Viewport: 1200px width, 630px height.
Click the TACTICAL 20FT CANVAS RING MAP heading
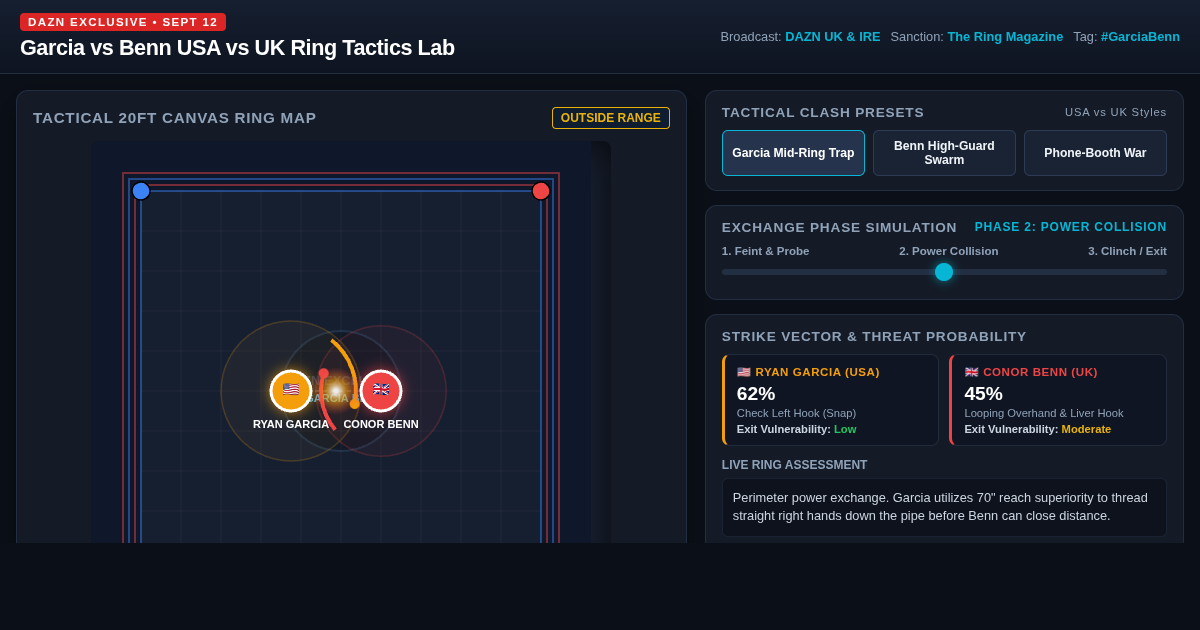[175, 118]
